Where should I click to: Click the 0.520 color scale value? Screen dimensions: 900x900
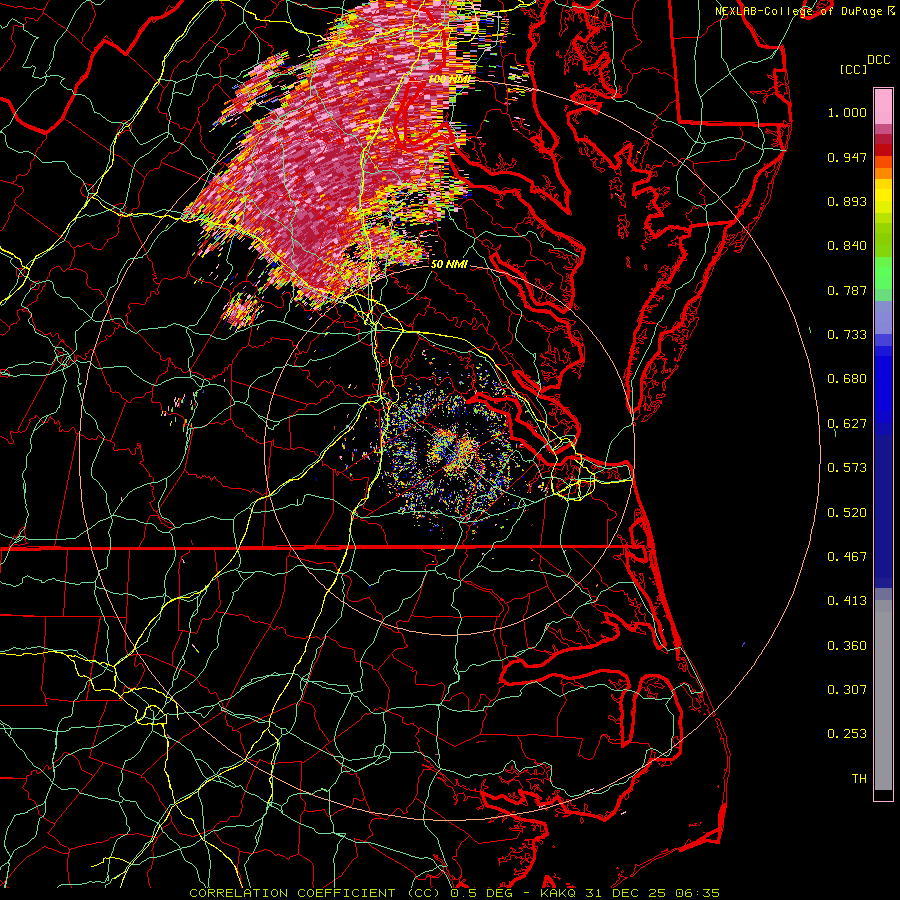[847, 513]
